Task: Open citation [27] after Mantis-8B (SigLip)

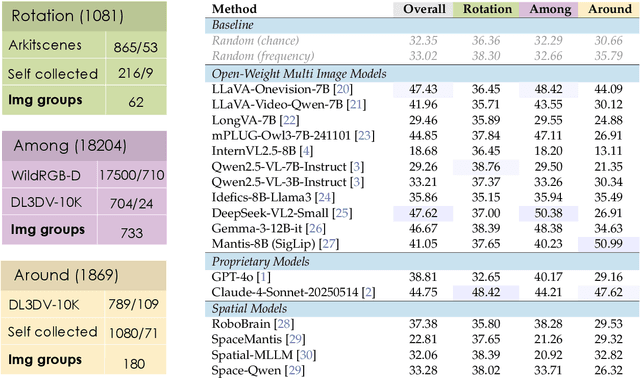Action: click(329, 244)
